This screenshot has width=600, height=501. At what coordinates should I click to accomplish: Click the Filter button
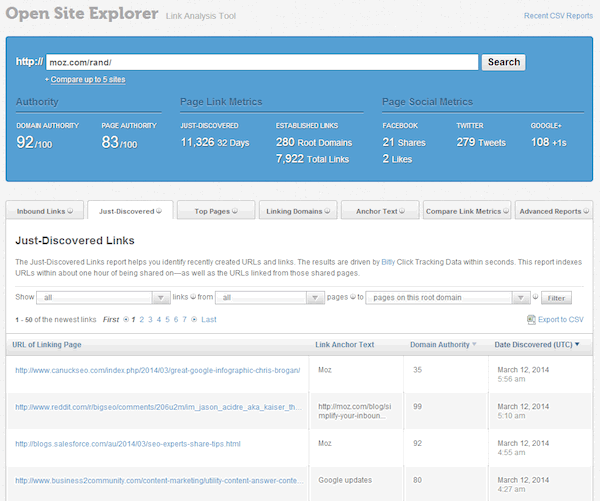(x=556, y=298)
